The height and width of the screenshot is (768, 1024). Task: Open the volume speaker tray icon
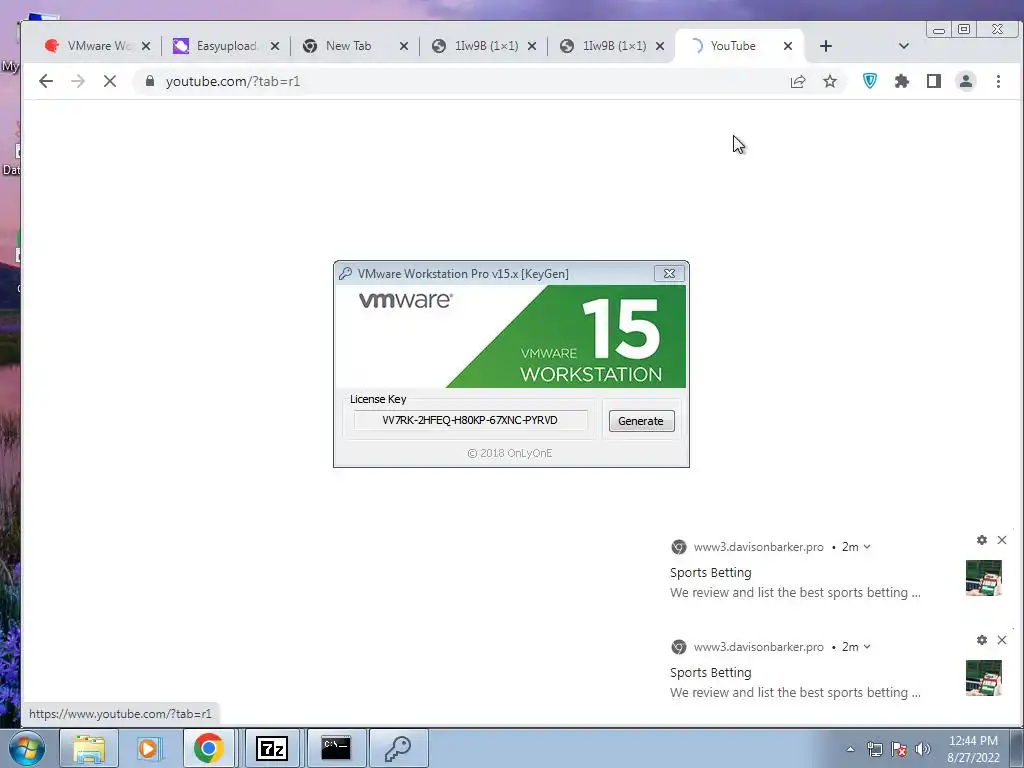click(922, 749)
